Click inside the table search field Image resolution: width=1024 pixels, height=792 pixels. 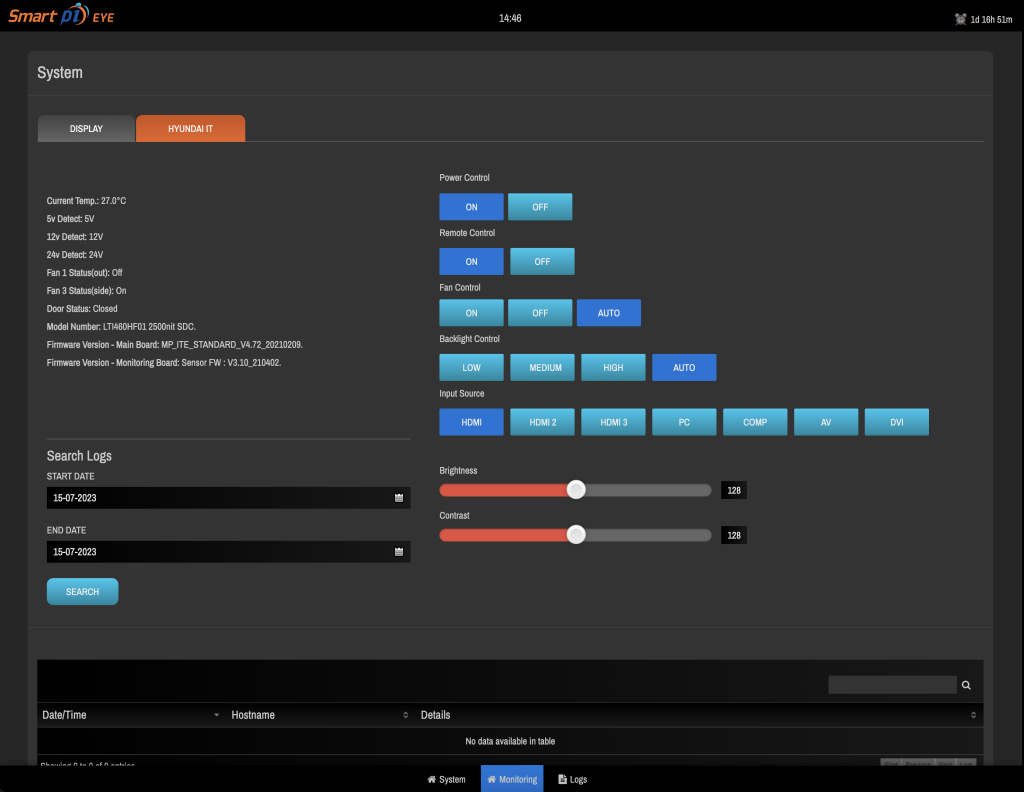(x=890, y=684)
